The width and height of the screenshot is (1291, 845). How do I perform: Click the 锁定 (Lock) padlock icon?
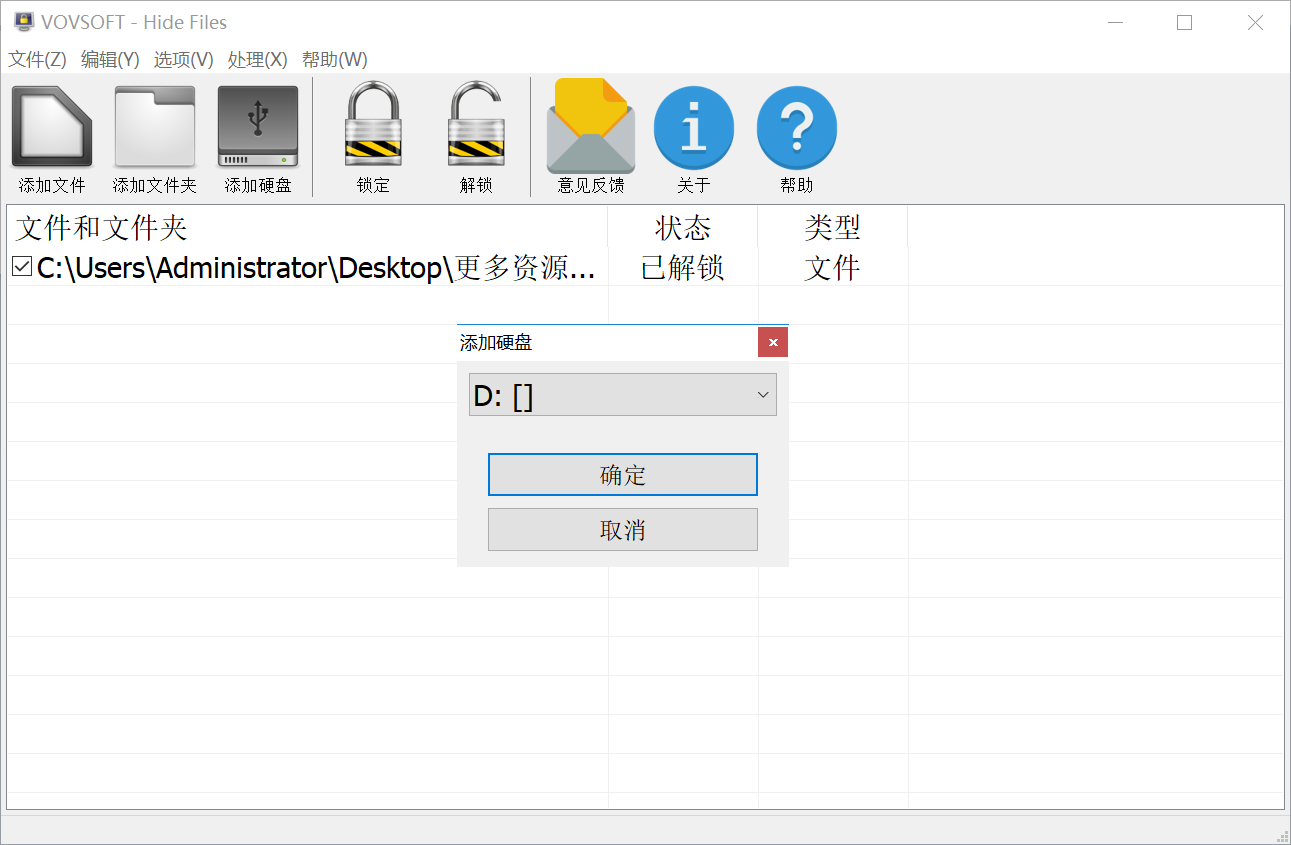(x=373, y=124)
